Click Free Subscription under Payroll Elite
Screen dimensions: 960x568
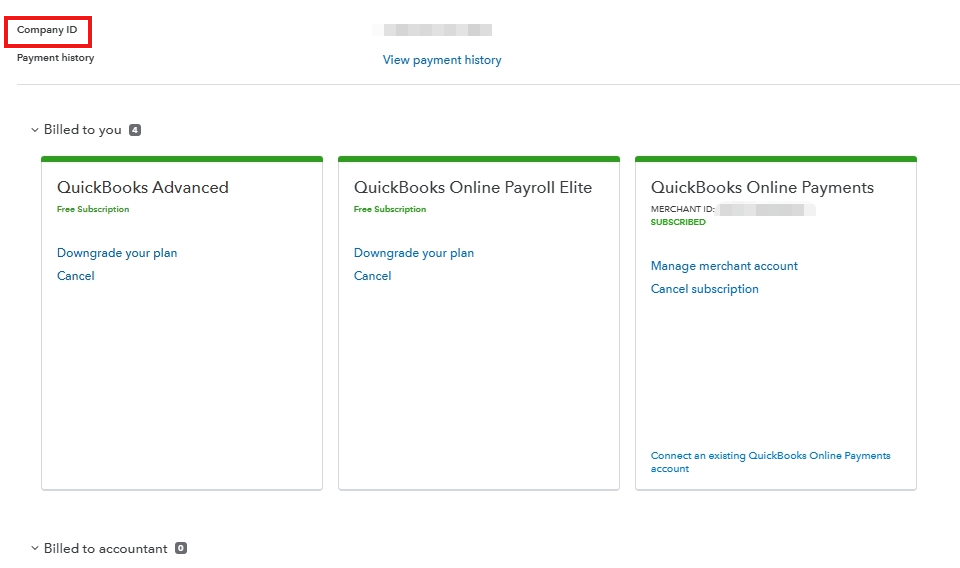(390, 209)
